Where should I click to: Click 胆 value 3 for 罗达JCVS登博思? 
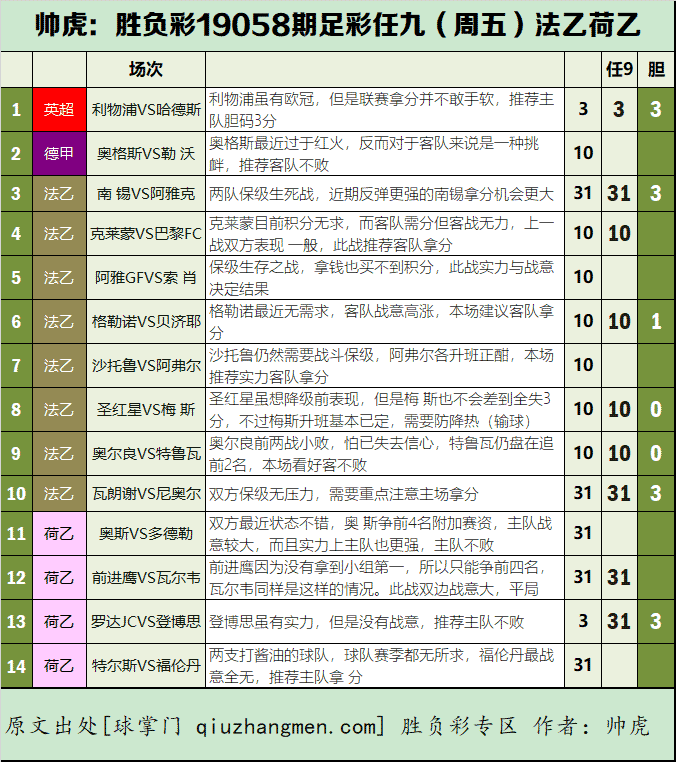pyautogui.click(x=656, y=622)
